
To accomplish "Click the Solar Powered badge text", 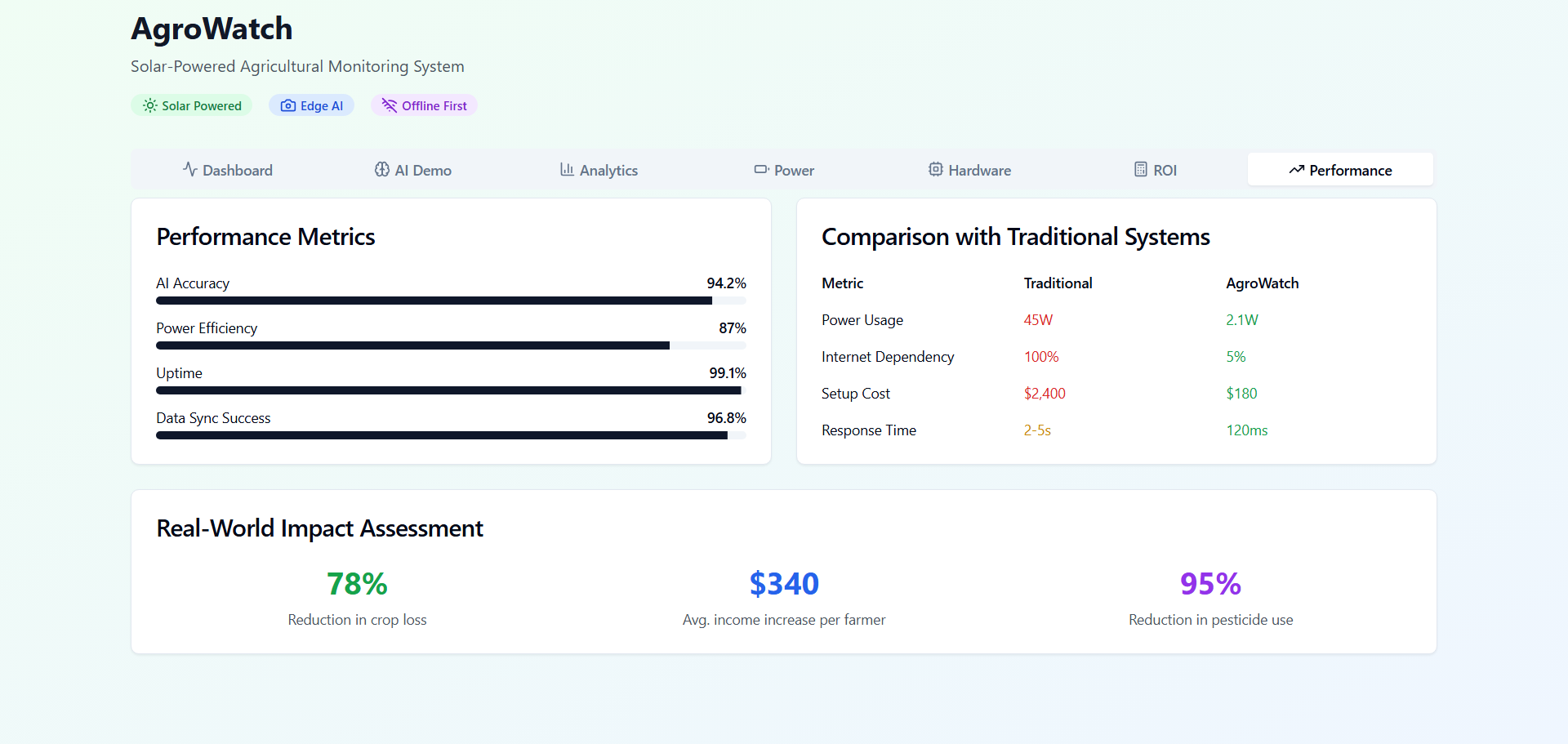I will click(202, 105).
